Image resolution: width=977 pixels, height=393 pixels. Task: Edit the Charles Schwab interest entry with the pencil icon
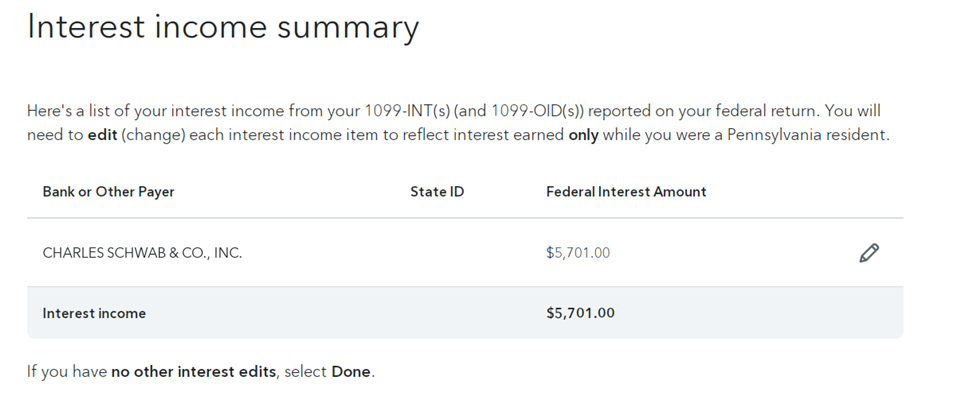tap(869, 253)
